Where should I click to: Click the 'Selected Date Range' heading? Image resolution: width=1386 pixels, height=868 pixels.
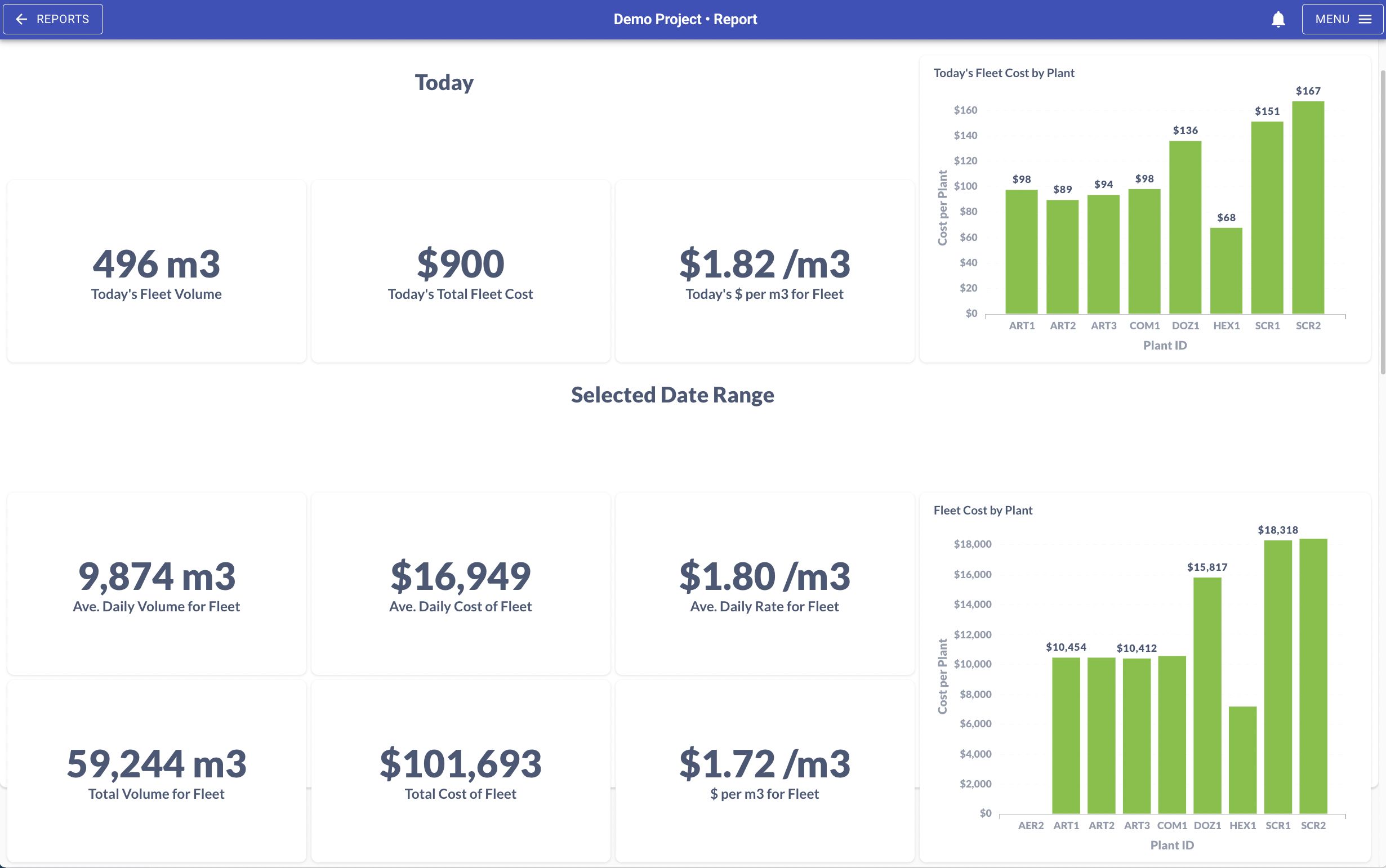(672, 395)
